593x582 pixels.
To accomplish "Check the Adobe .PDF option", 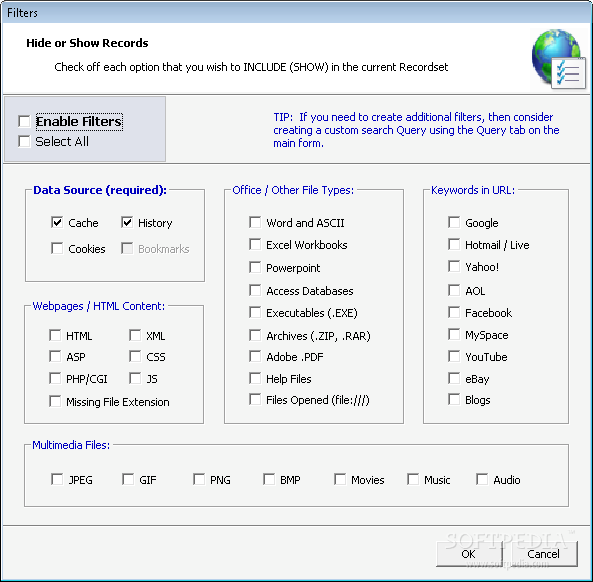I will [x=255, y=356].
